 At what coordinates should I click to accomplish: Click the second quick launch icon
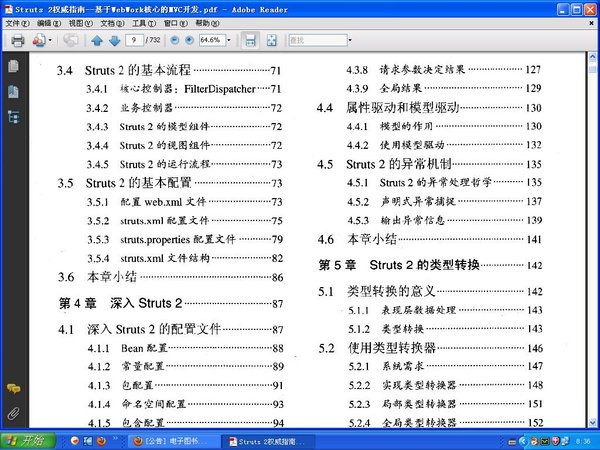(x=88, y=441)
